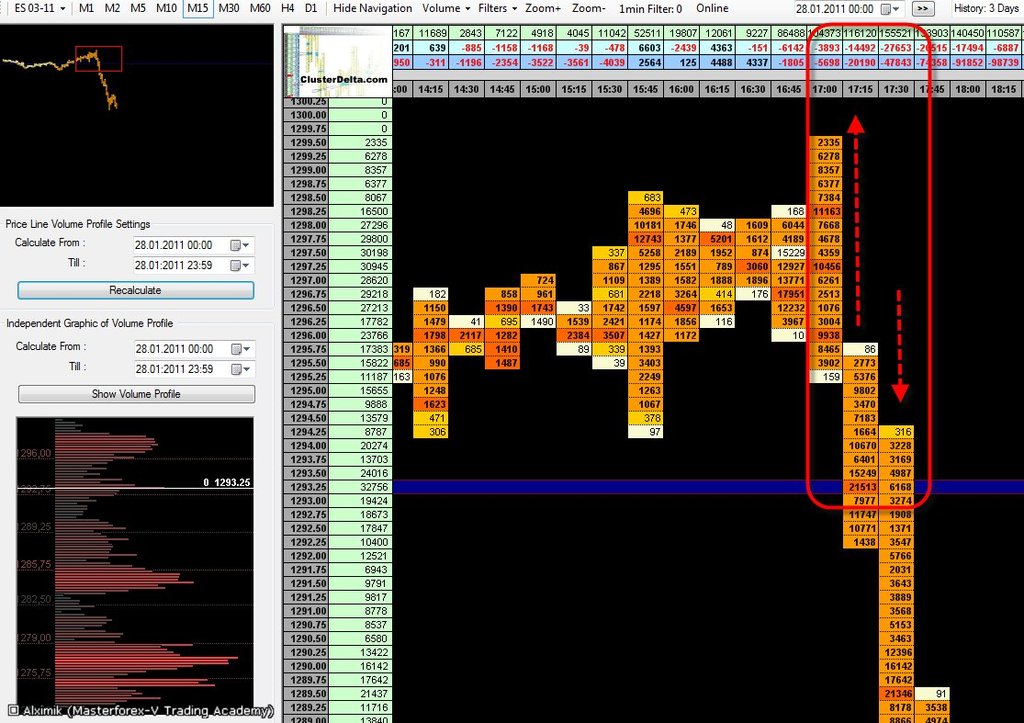1024x723 pixels.
Task: Expand the ES 03-11 instrument dropdown
Action: click(40, 8)
